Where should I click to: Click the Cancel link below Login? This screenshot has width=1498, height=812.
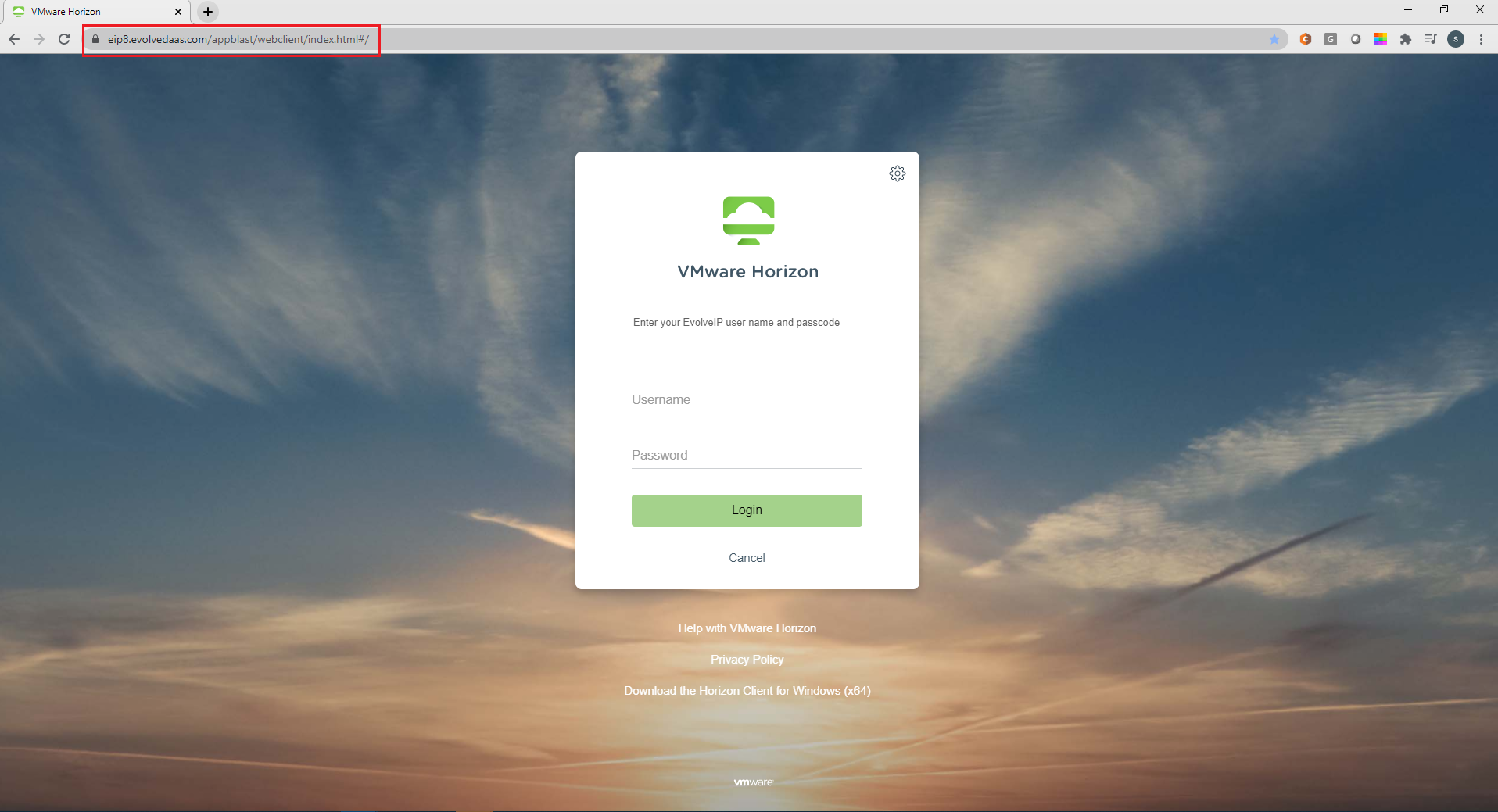747,558
